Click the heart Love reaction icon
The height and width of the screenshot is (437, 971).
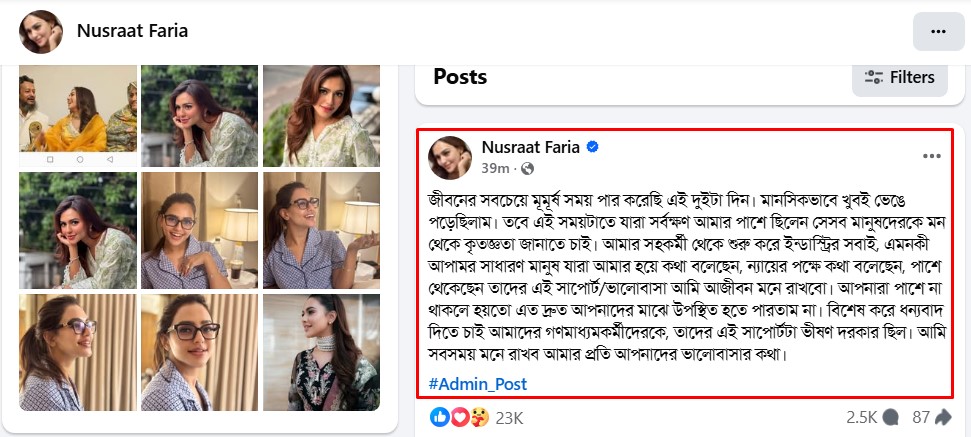pos(457,416)
